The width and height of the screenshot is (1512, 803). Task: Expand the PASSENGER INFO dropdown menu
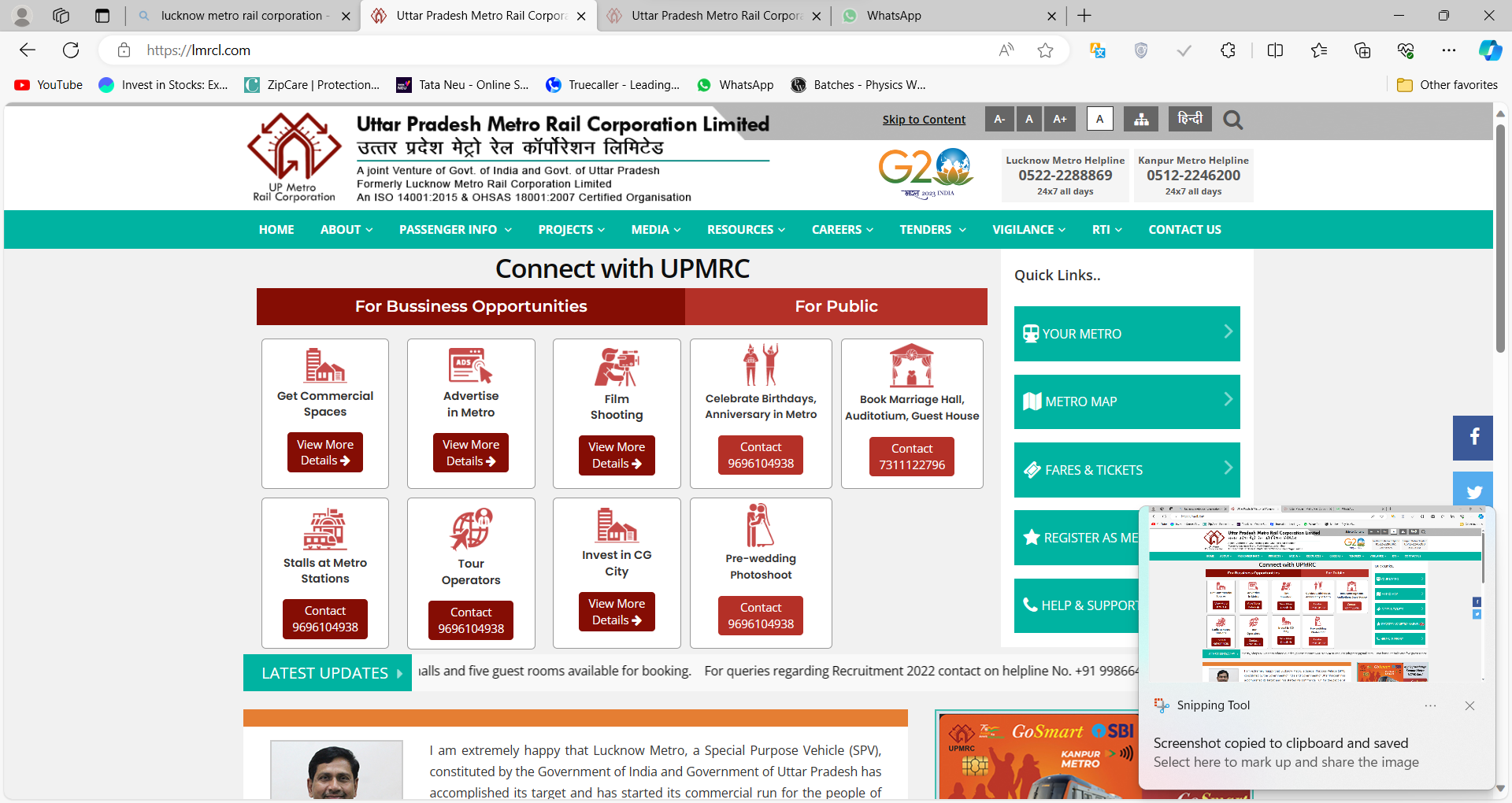[x=455, y=230]
